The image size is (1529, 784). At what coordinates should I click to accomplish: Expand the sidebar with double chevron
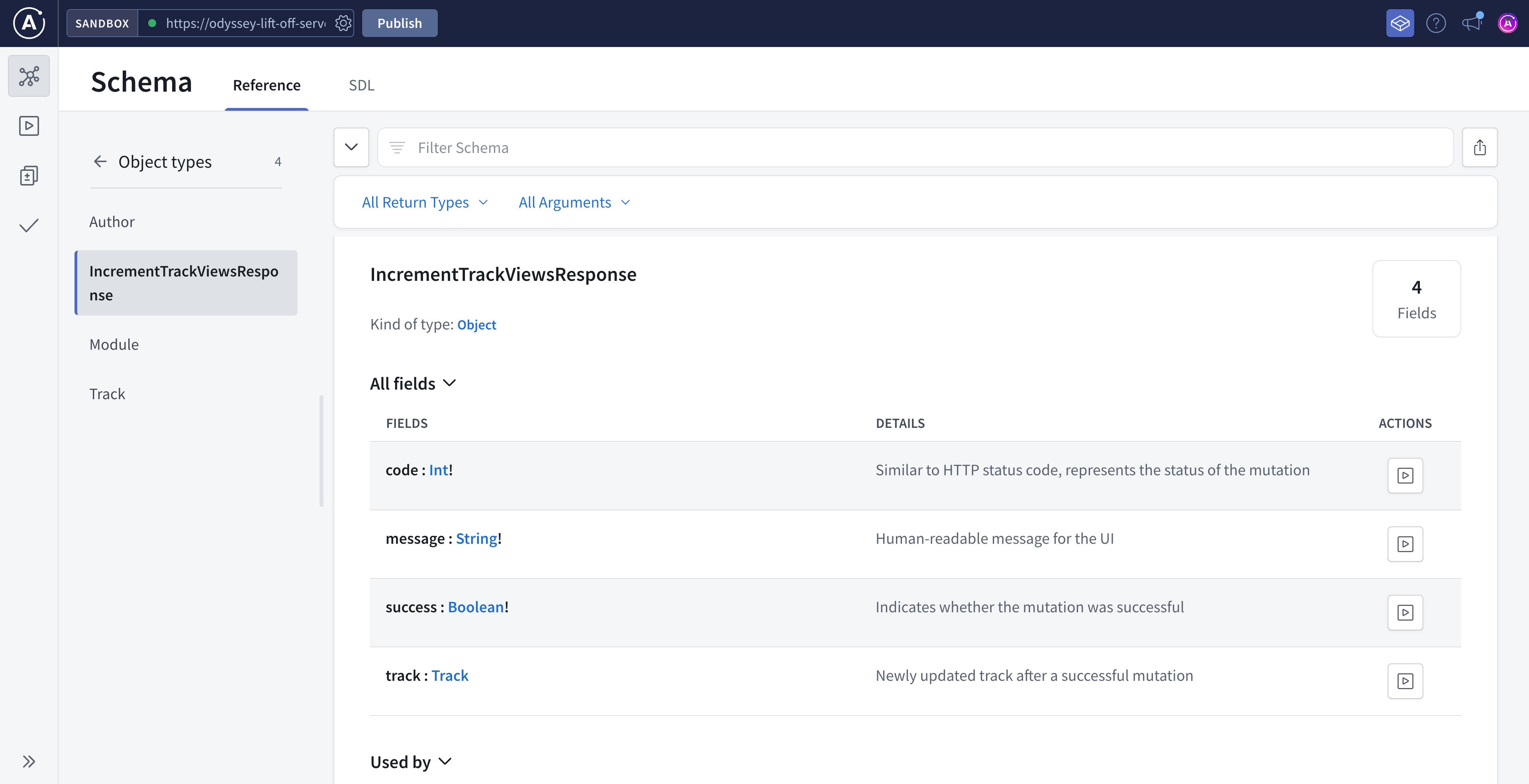tap(29, 761)
